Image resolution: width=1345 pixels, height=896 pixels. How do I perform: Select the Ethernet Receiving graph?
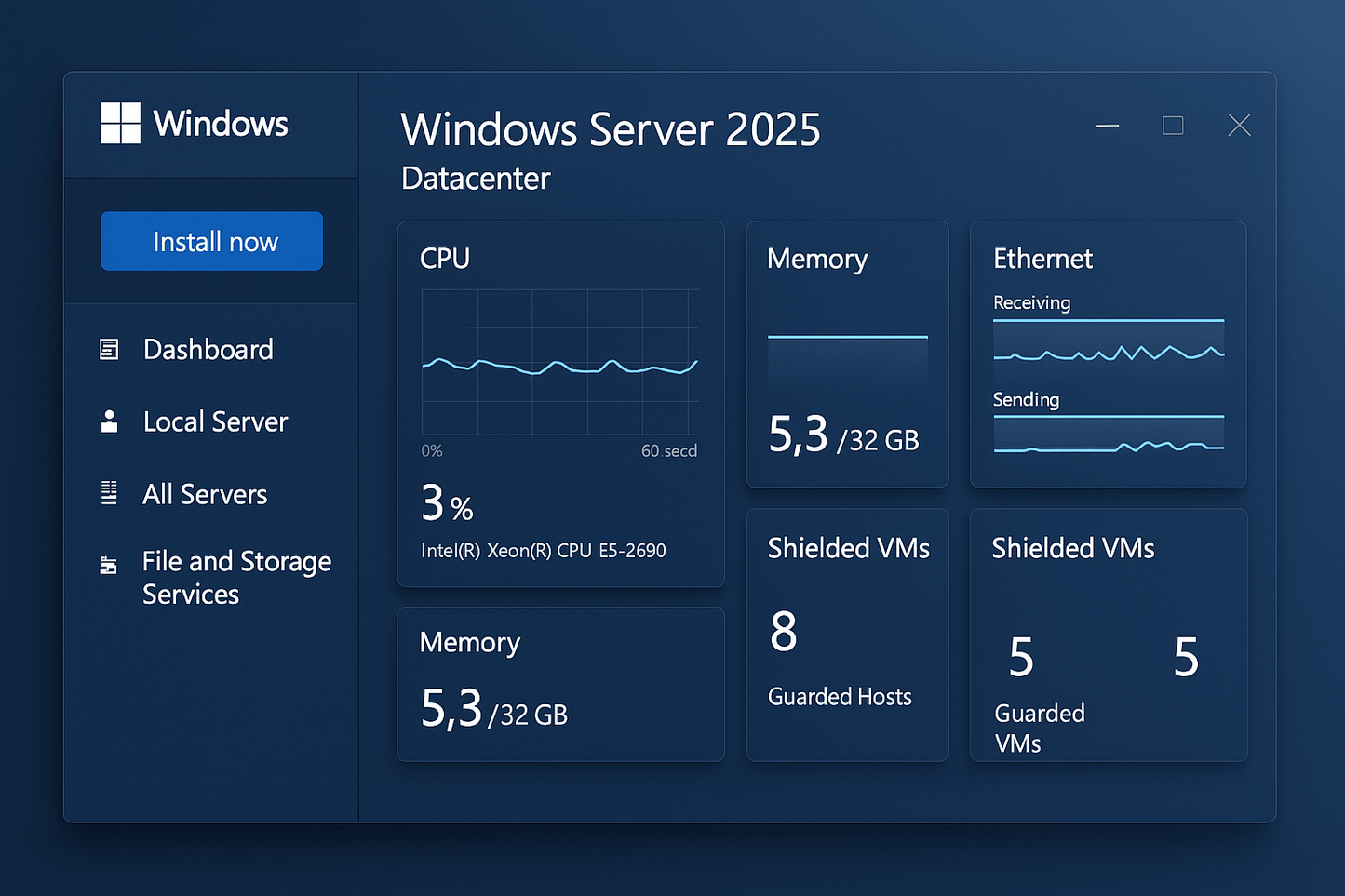(1108, 342)
